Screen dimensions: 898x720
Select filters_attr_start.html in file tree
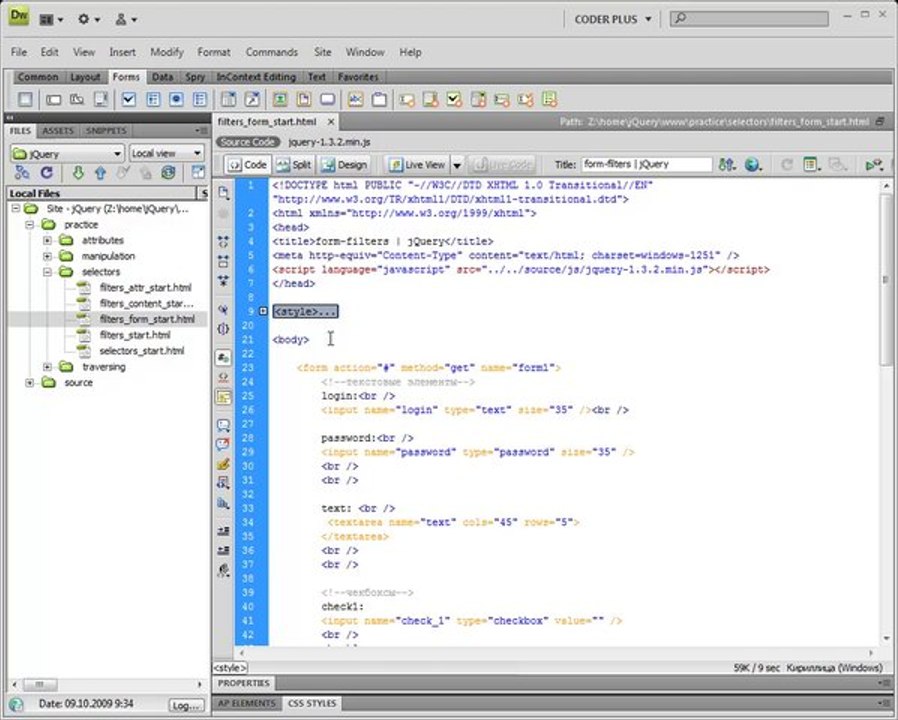[x=145, y=288]
